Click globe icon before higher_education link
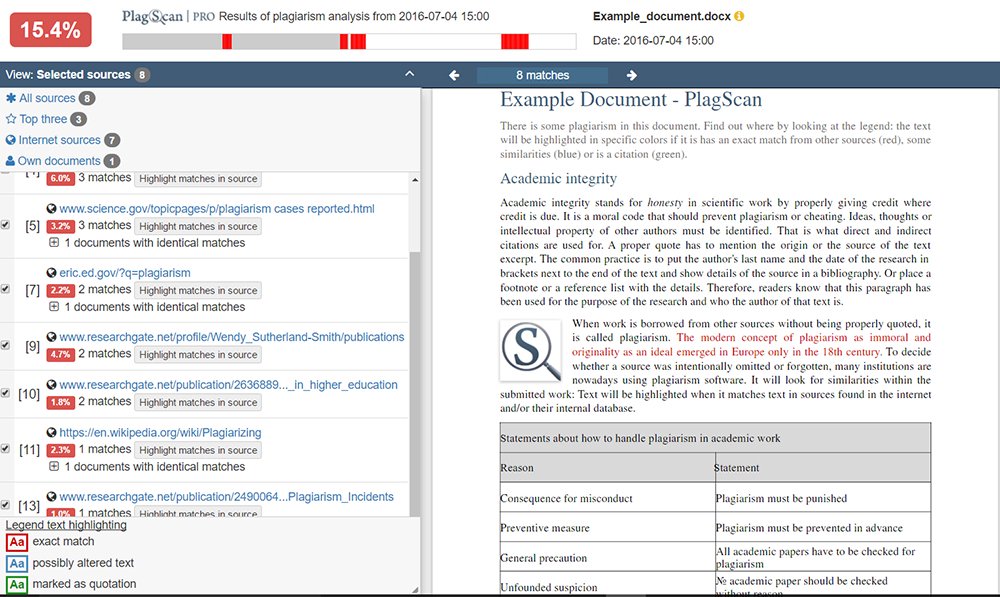Viewport: 1000px width, 597px height. pyautogui.click(x=52, y=385)
